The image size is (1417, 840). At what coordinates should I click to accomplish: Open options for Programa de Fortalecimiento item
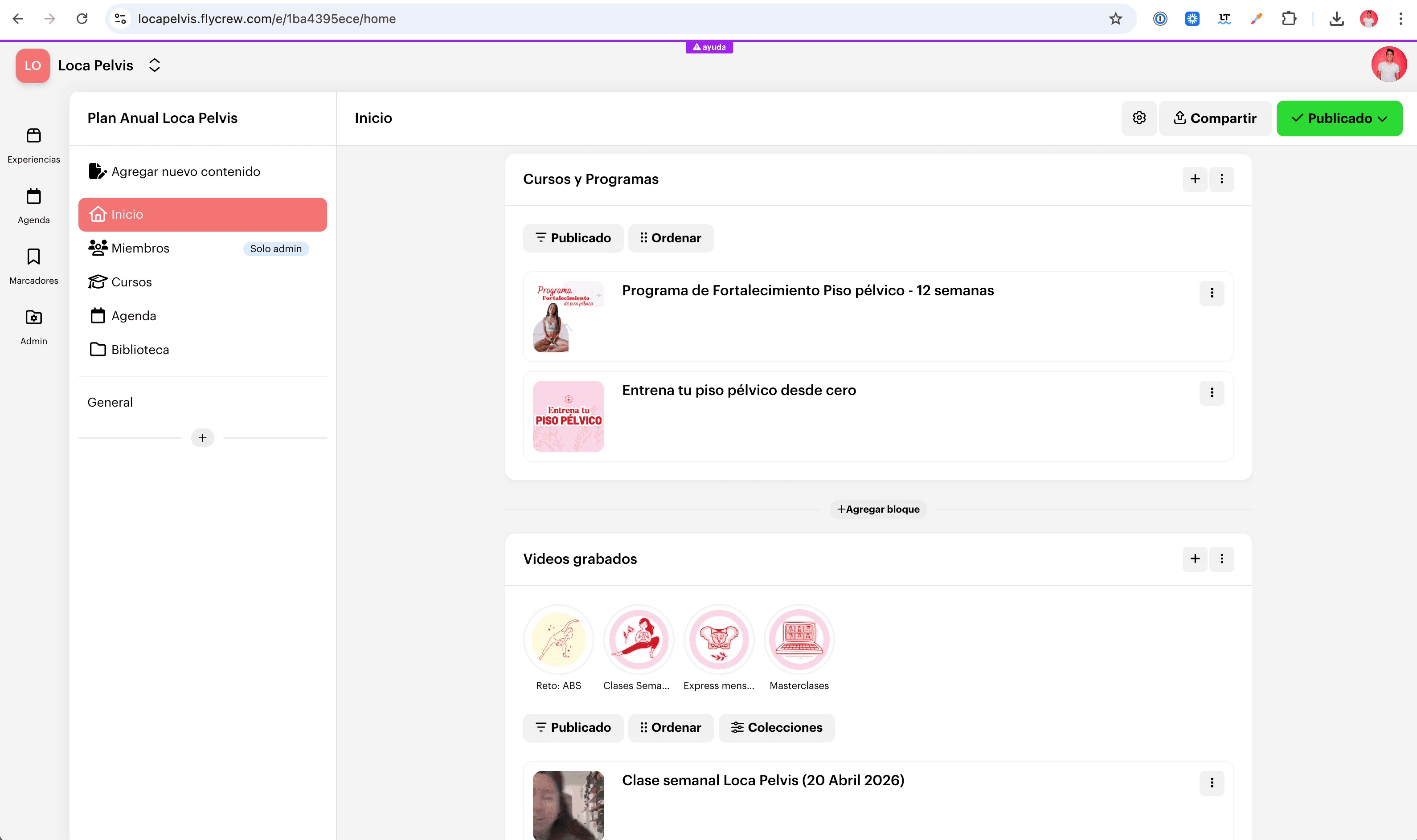pyautogui.click(x=1212, y=293)
